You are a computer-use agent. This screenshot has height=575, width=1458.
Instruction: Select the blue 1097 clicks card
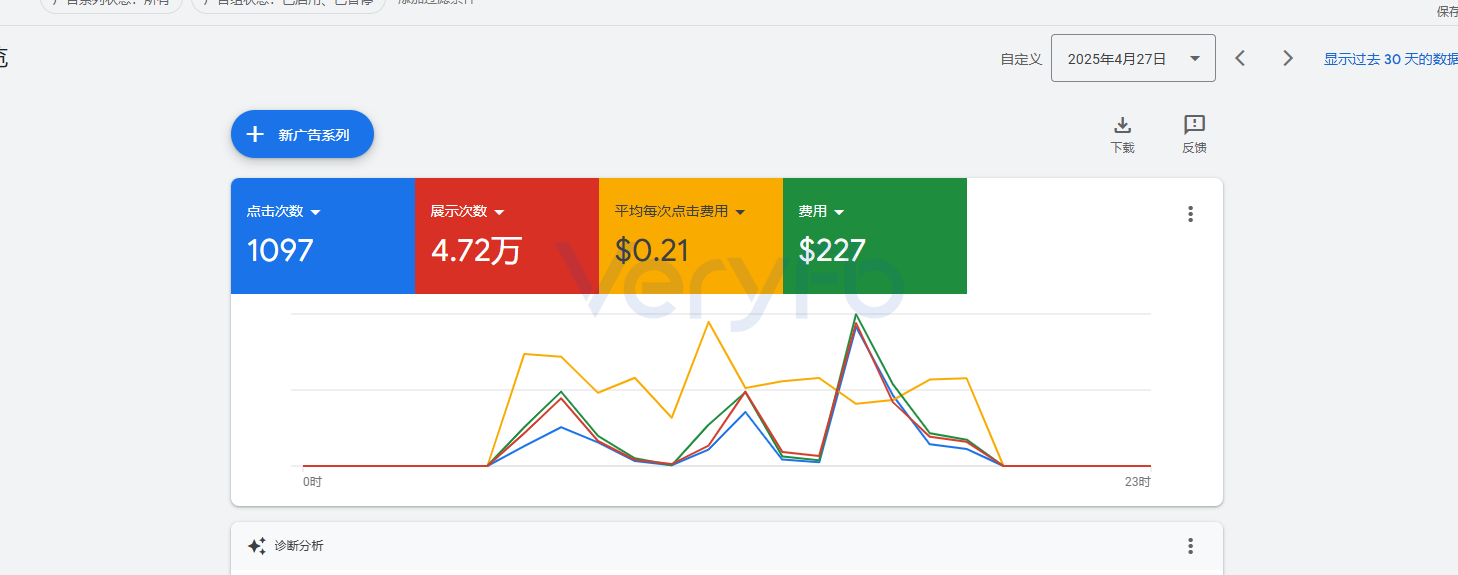(323, 236)
